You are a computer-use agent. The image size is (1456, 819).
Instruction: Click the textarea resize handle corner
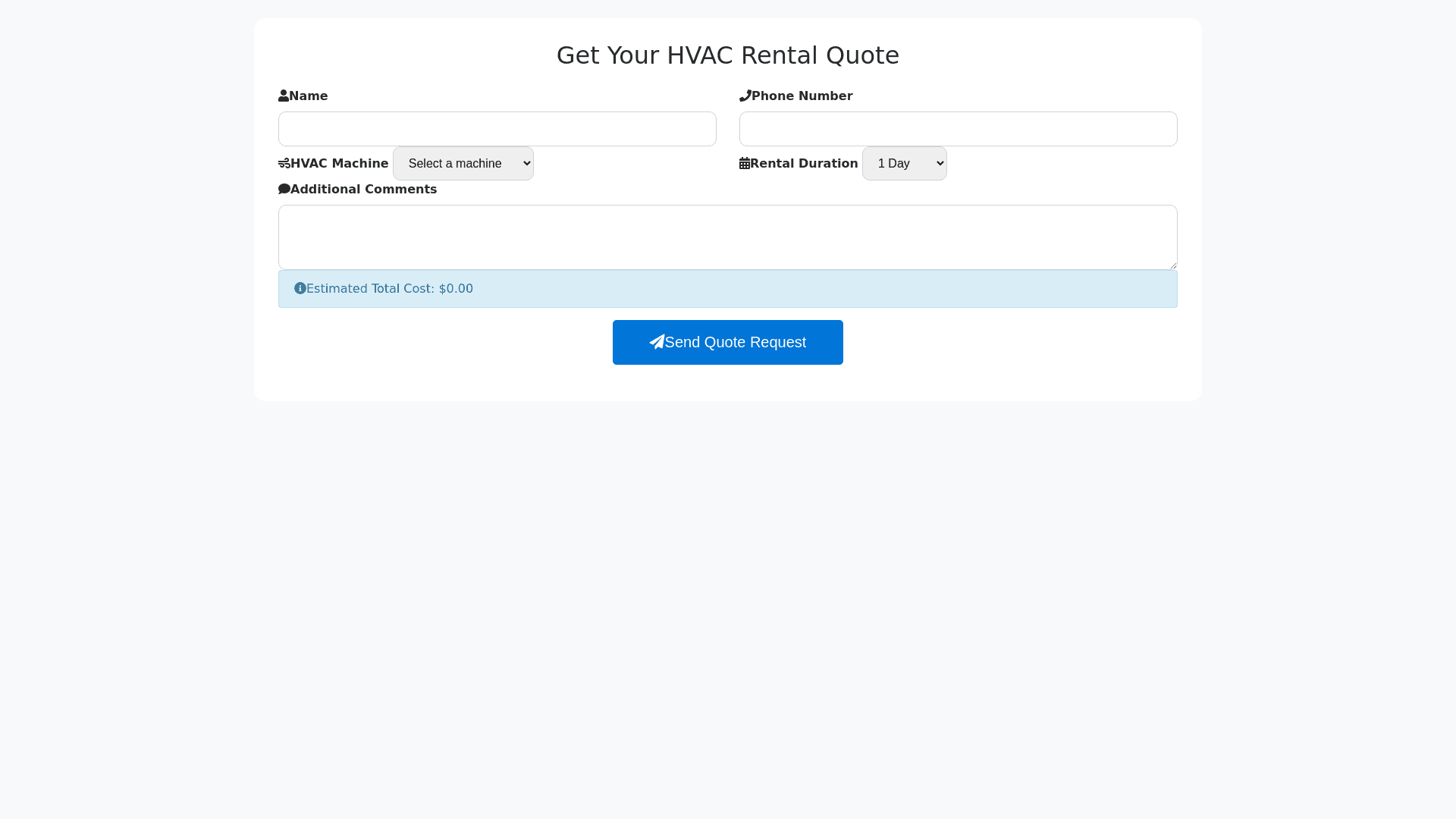[1172, 265]
